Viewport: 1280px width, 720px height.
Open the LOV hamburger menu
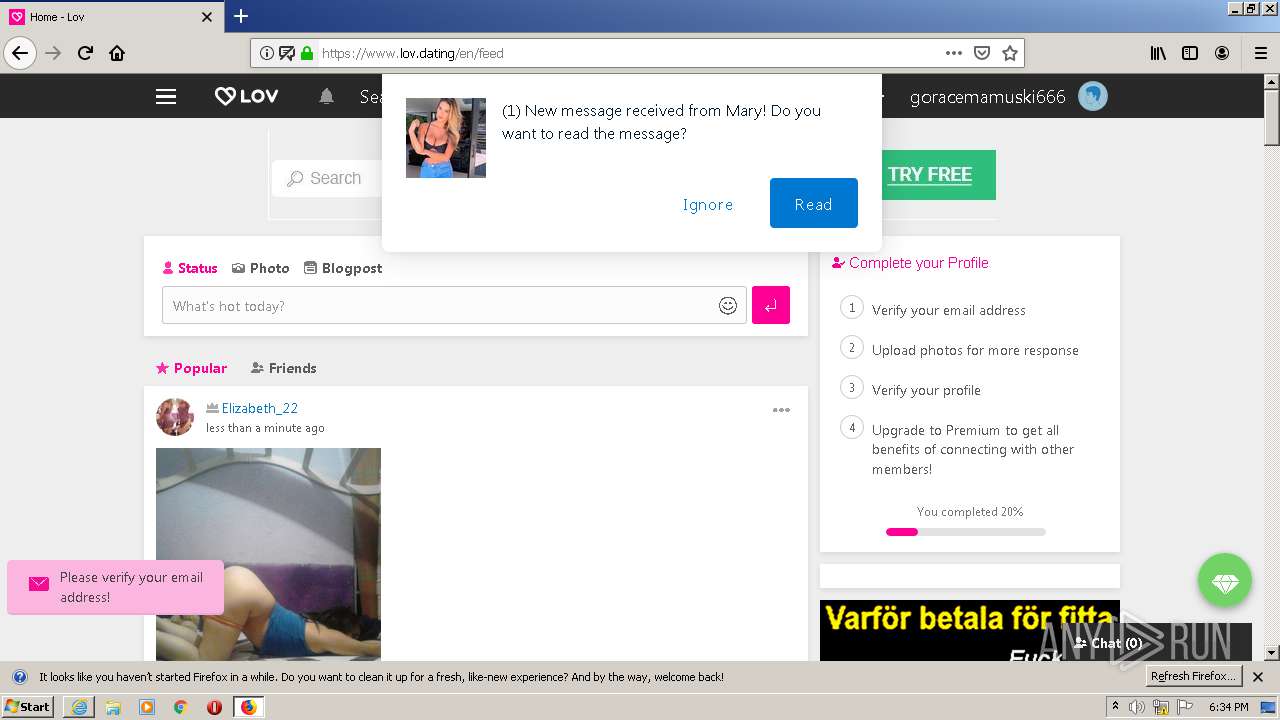pos(166,97)
